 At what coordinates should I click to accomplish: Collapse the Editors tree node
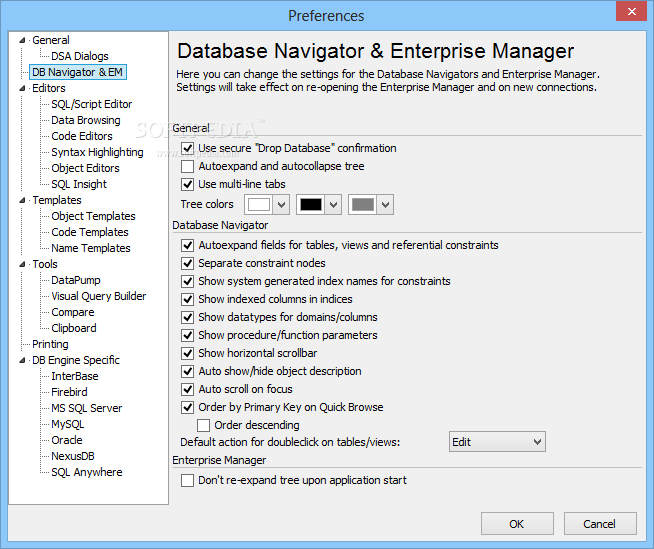(x=22, y=88)
